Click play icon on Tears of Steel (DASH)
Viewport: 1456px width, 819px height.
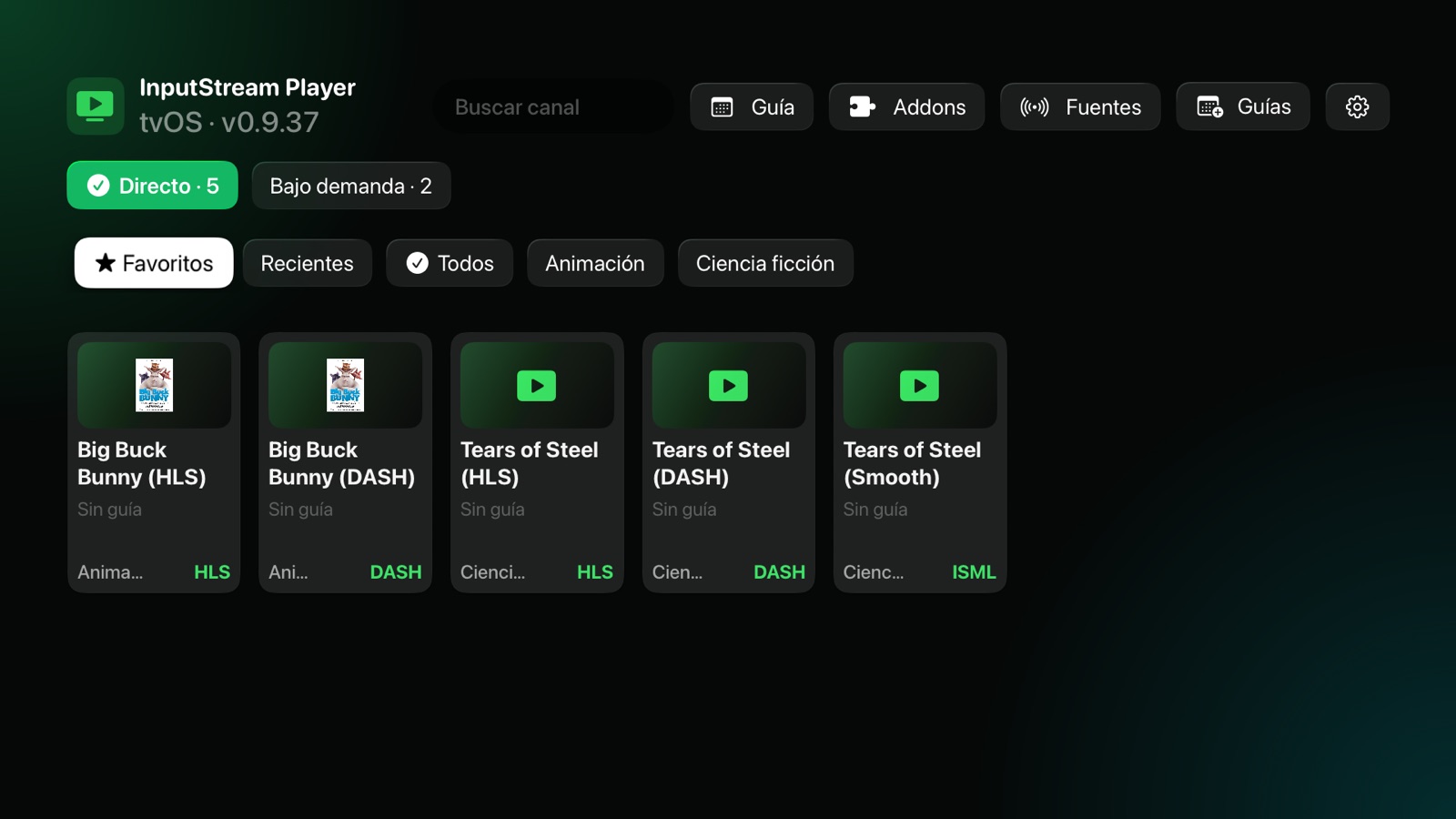click(x=728, y=386)
